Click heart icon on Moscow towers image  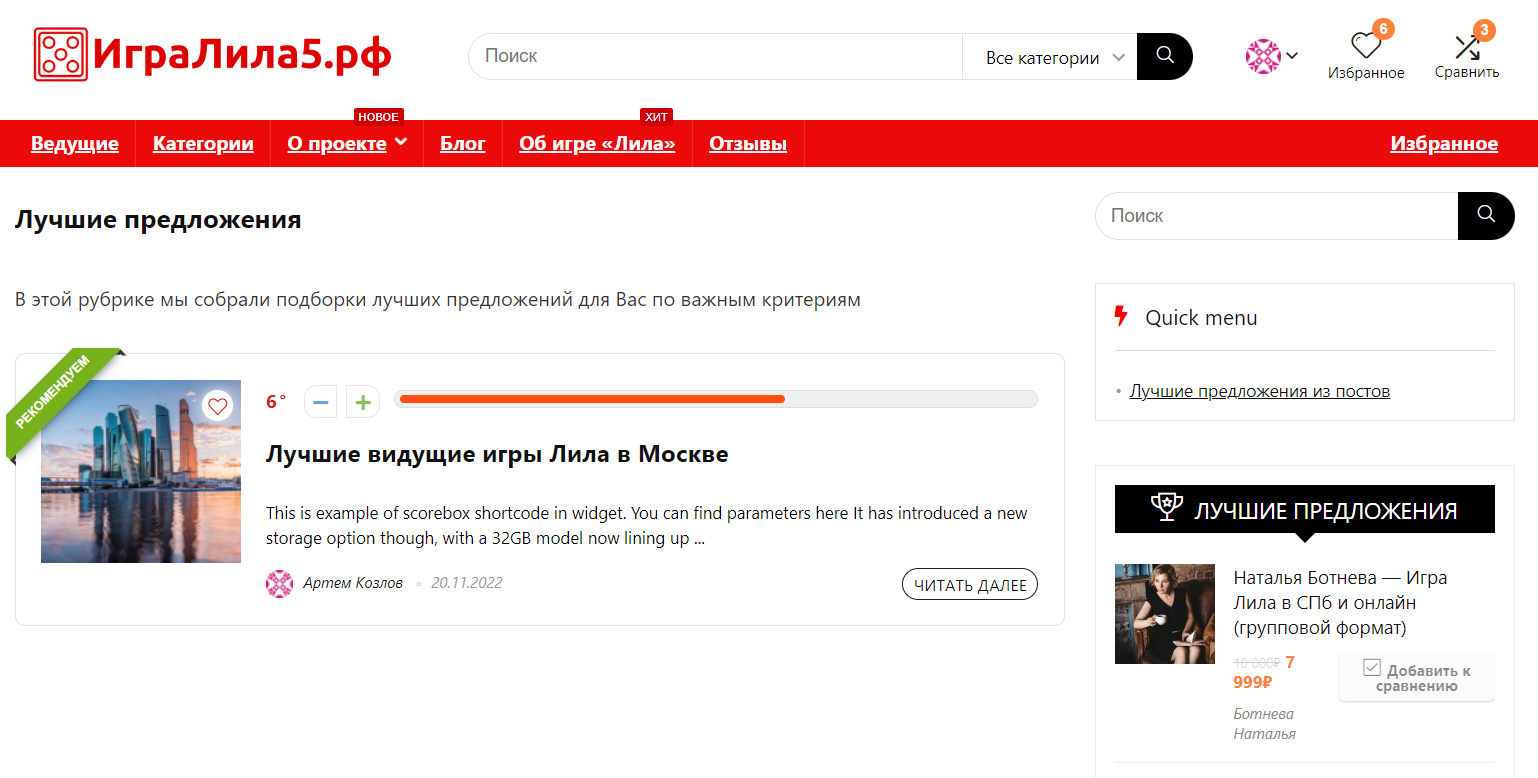point(218,406)
